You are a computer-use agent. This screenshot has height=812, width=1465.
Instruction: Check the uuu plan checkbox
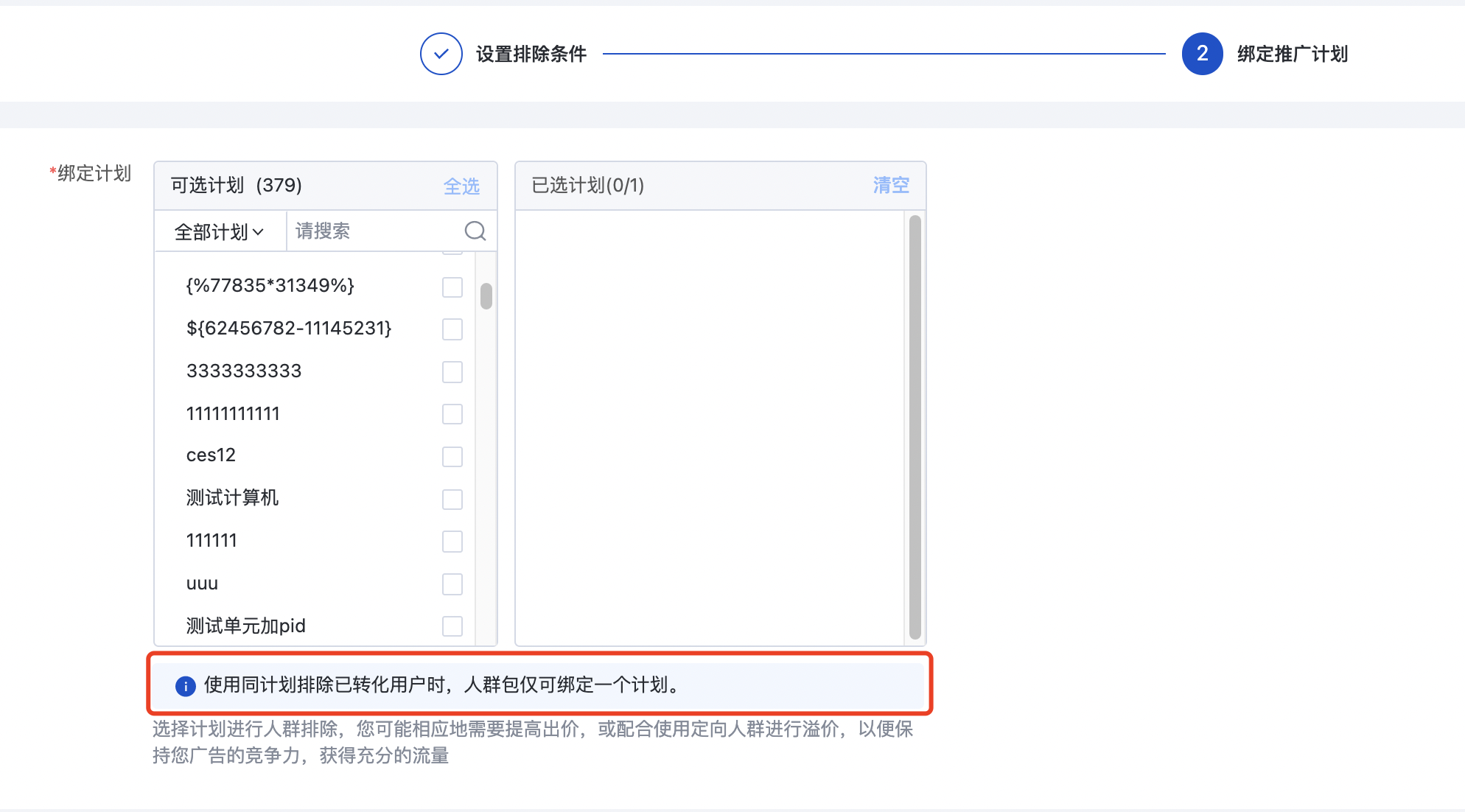click(452, 584)
